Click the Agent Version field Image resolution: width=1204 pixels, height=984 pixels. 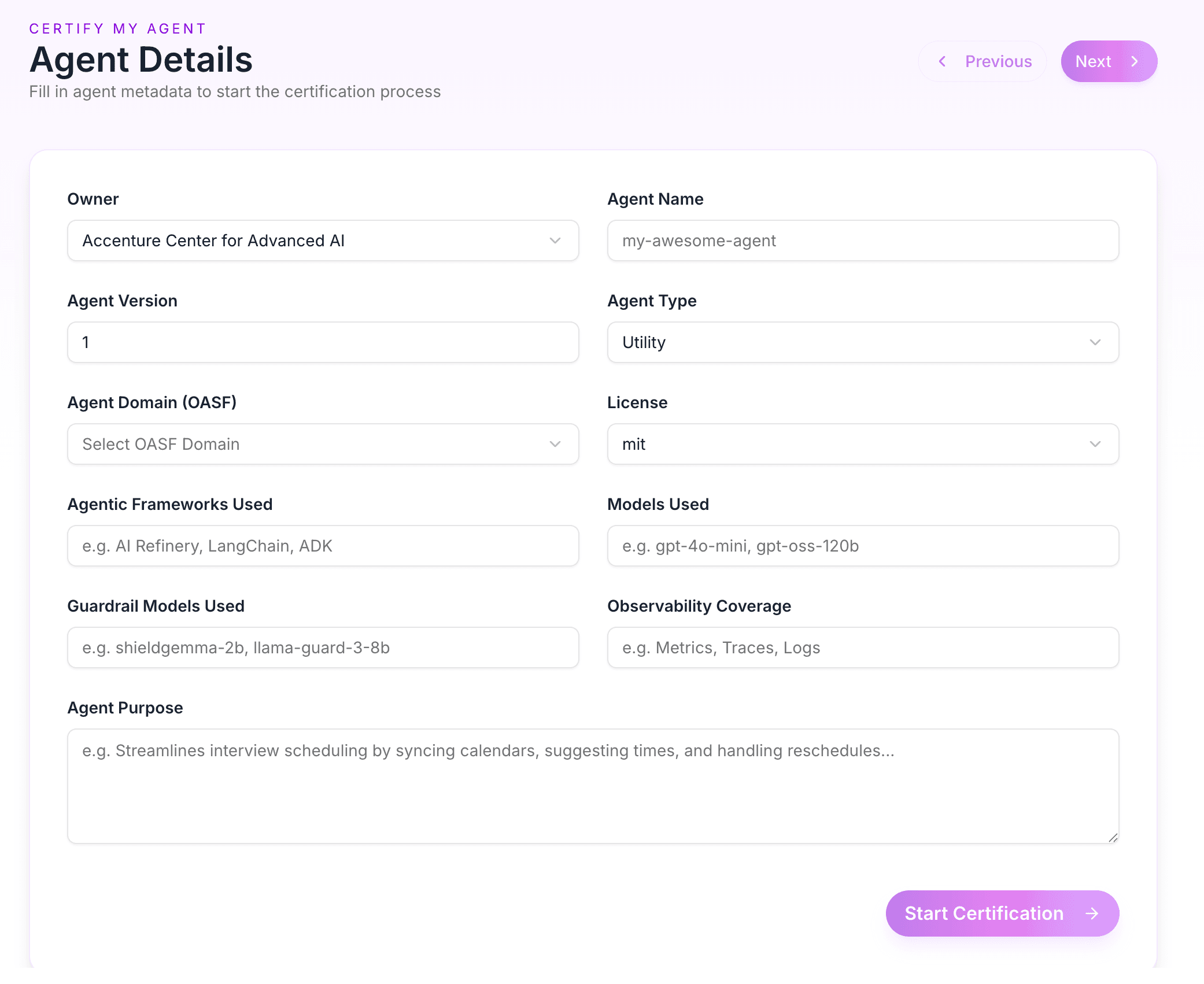coord(323,342)
